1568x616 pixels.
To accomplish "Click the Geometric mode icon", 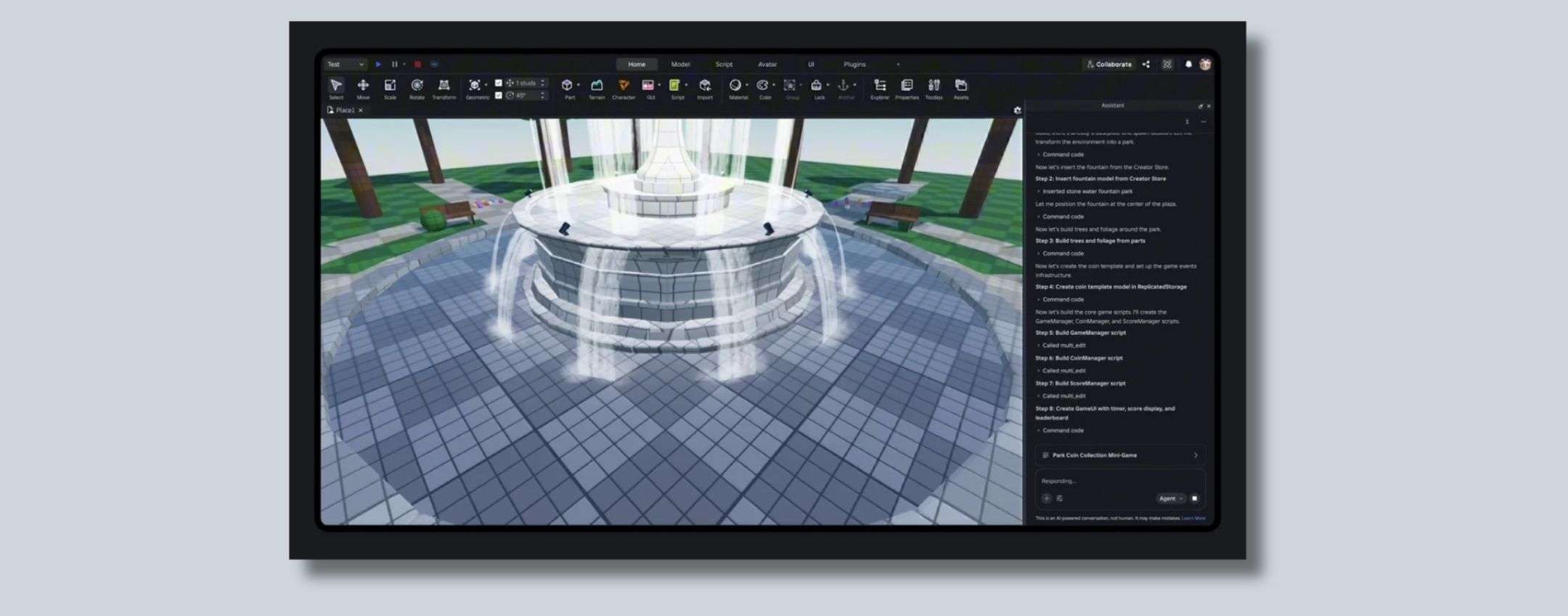I will 475,85.
